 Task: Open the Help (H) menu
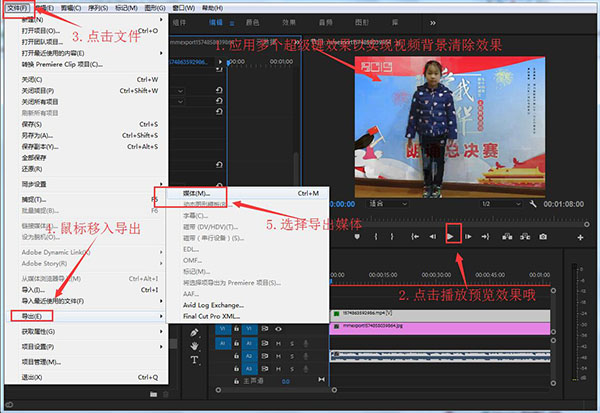pyautogui.click(x=212, y=8)
